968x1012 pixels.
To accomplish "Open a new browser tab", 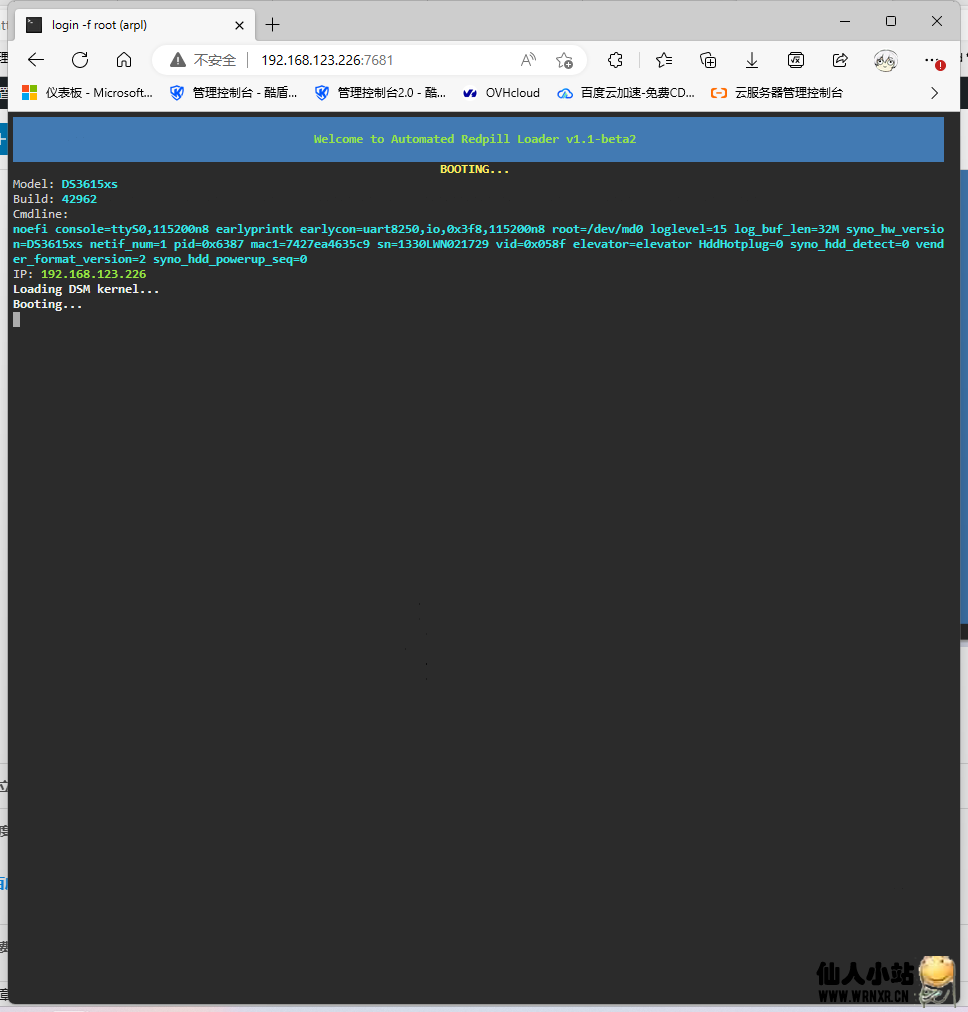I will pyautogui.click(x=273, y=24).
